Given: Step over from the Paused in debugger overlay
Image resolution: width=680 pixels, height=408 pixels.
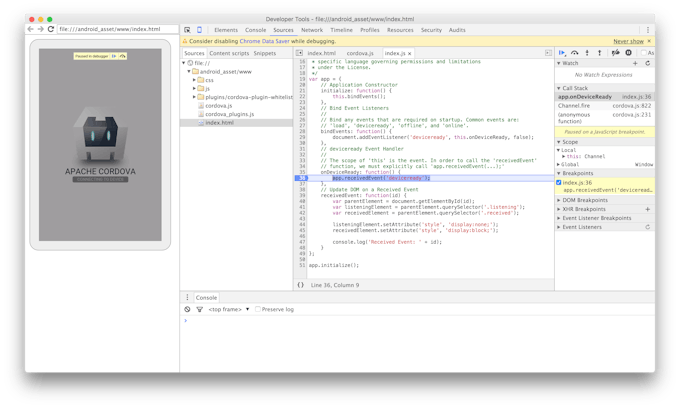Looking at the screenshot, I should point(123,56).
